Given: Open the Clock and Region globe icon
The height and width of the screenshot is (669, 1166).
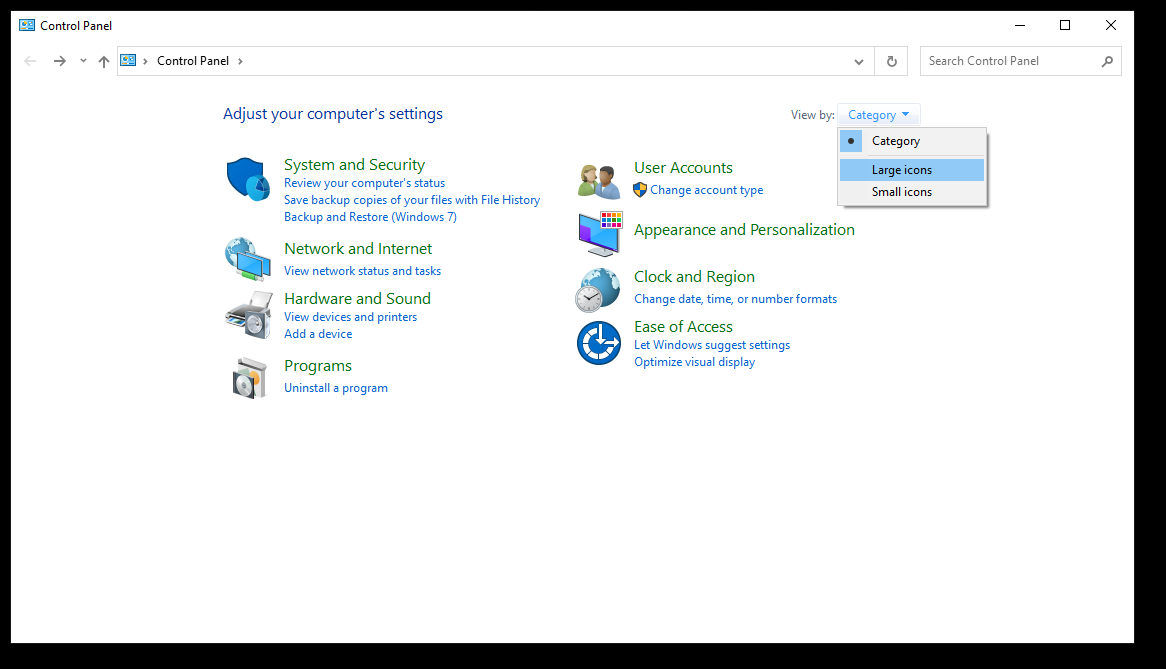Looking at the screenshot, I should (597, 290).
